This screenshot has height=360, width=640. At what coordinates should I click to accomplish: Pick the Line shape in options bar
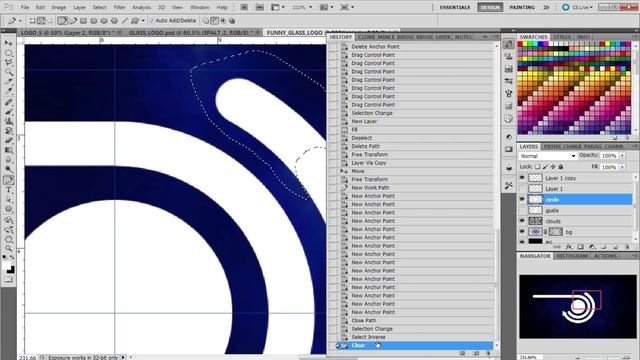(x=125, y=20)
